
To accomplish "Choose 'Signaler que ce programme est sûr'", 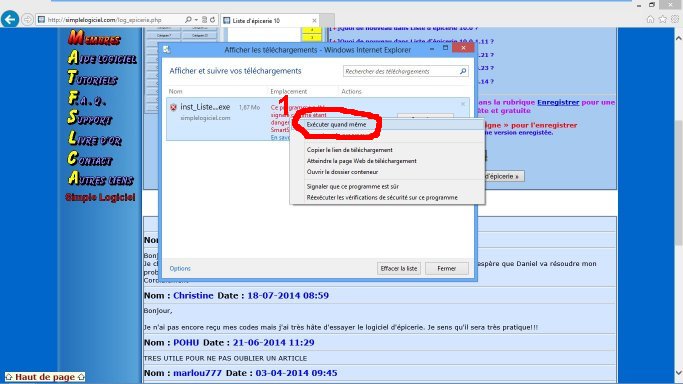I will (352, 186).
